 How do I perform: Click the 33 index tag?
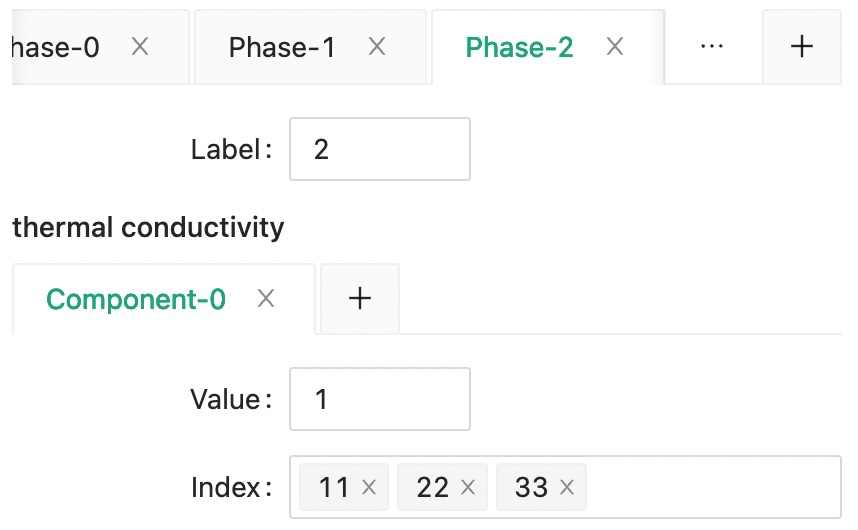pyautogui.click(x=532, y=487)
